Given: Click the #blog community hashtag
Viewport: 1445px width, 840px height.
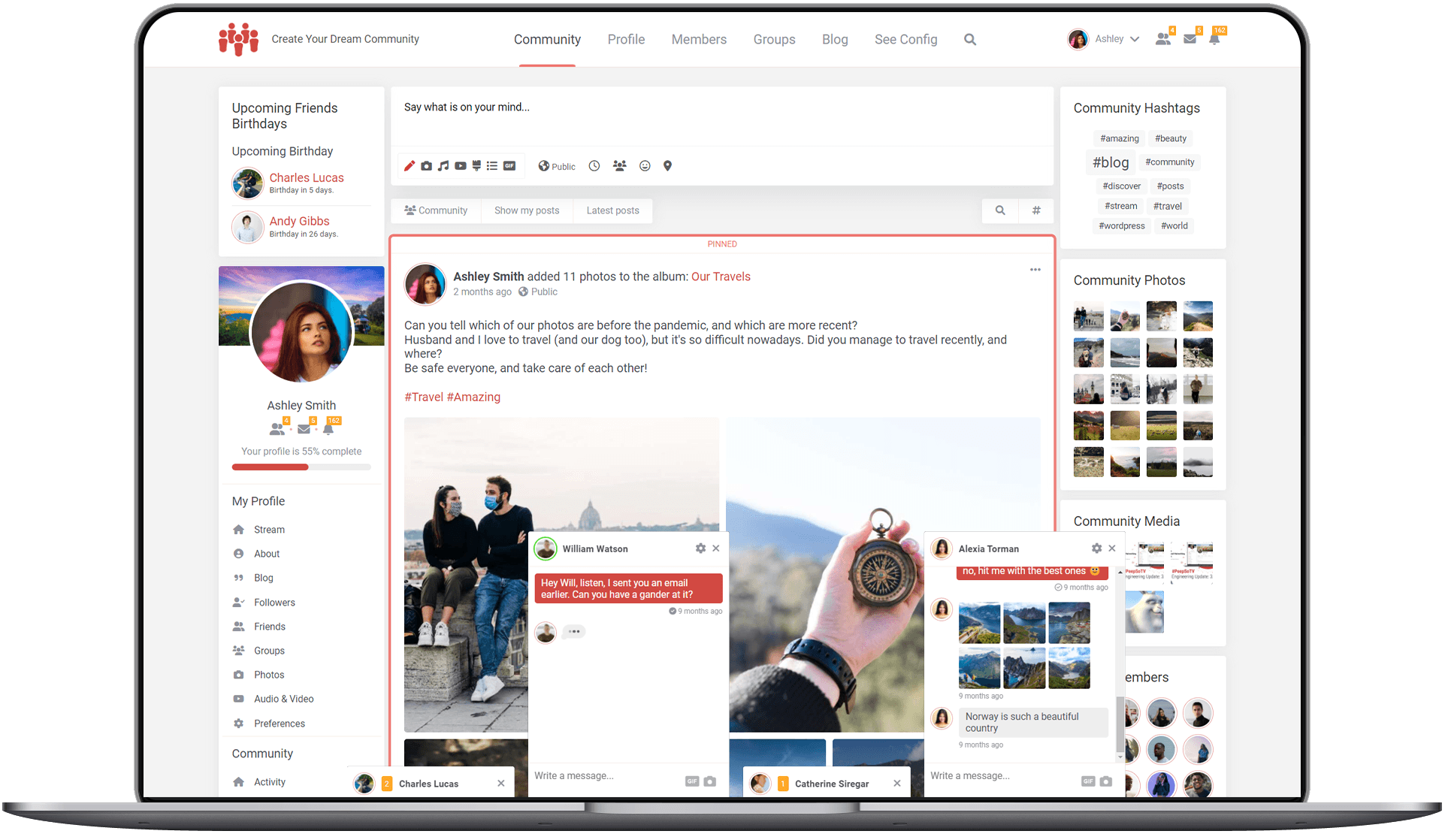Looking at the screenshot, I should 1111,163.
